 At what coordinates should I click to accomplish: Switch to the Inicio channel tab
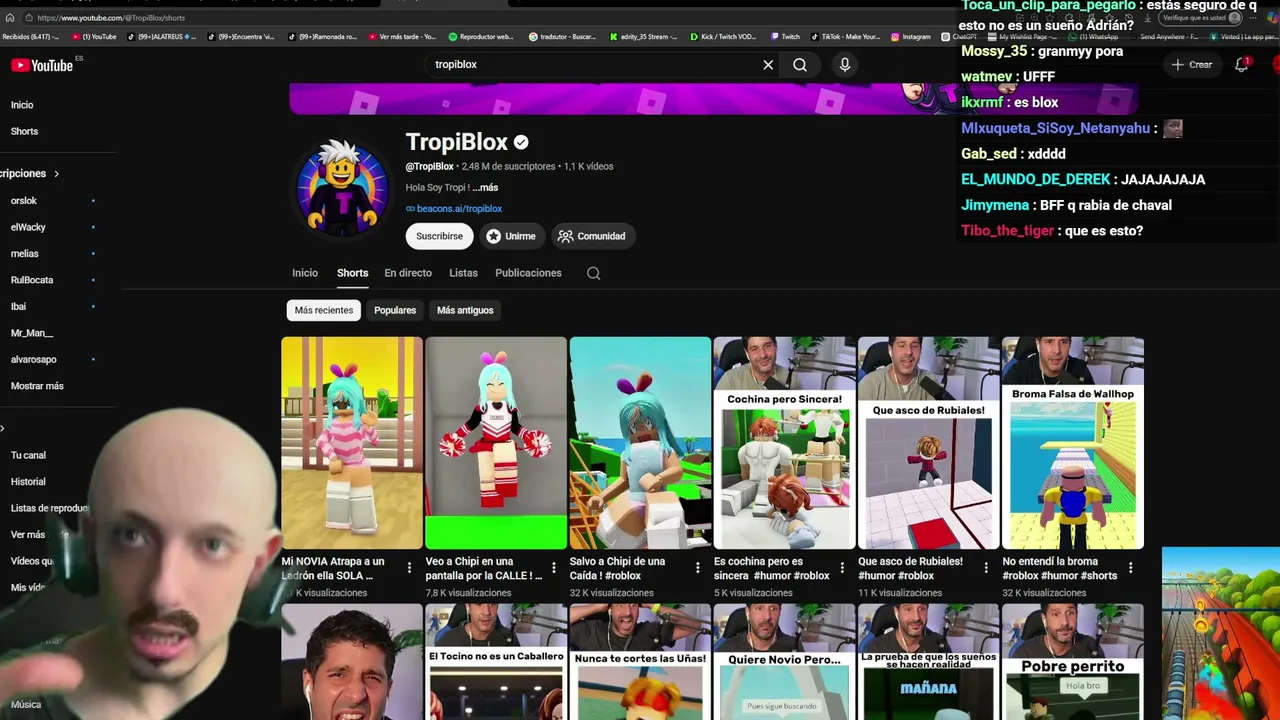(x=305, y=273)
